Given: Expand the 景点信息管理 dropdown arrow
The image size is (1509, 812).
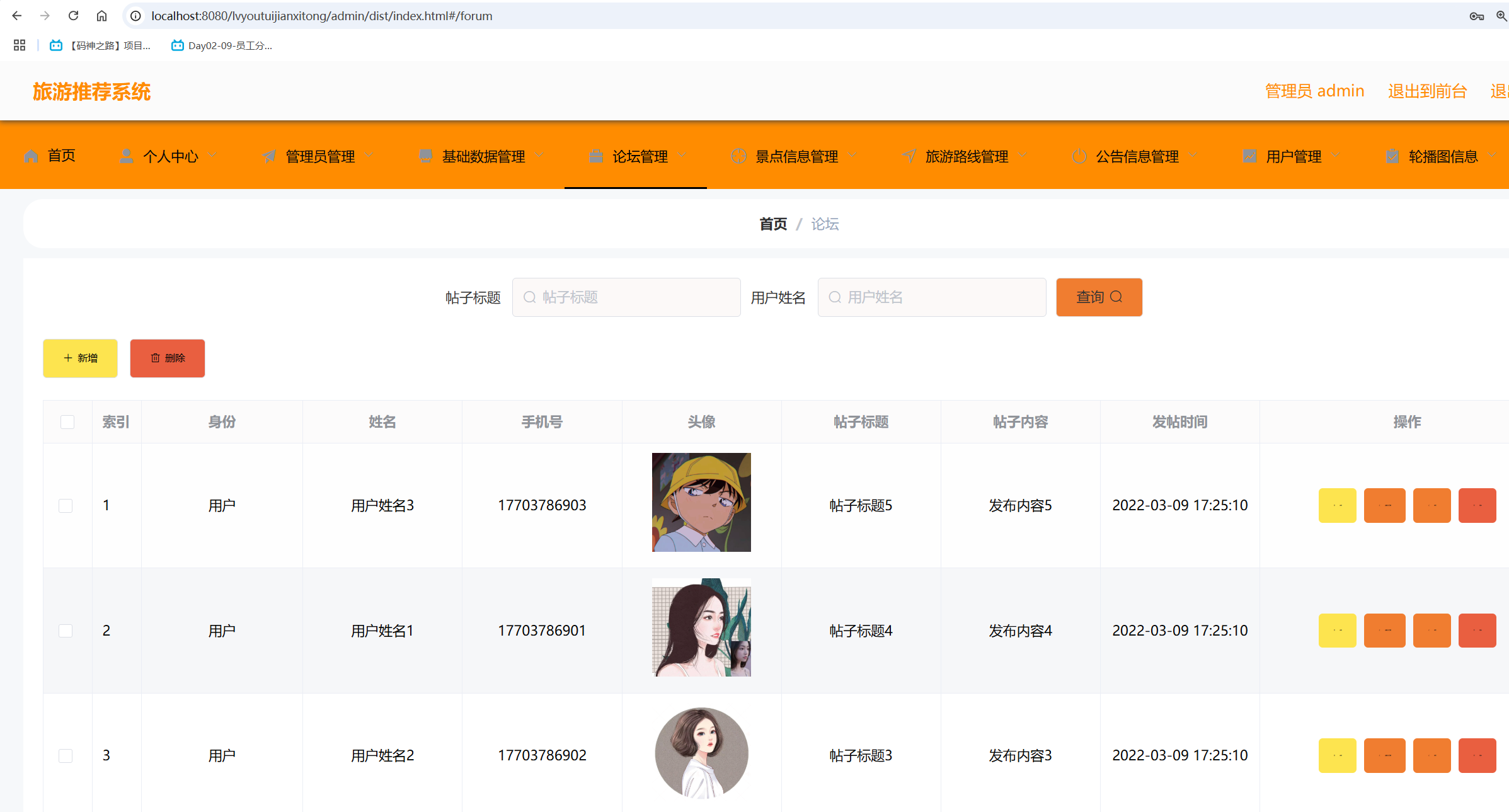Looking at the screenshot, I should [x=852, y=156].
